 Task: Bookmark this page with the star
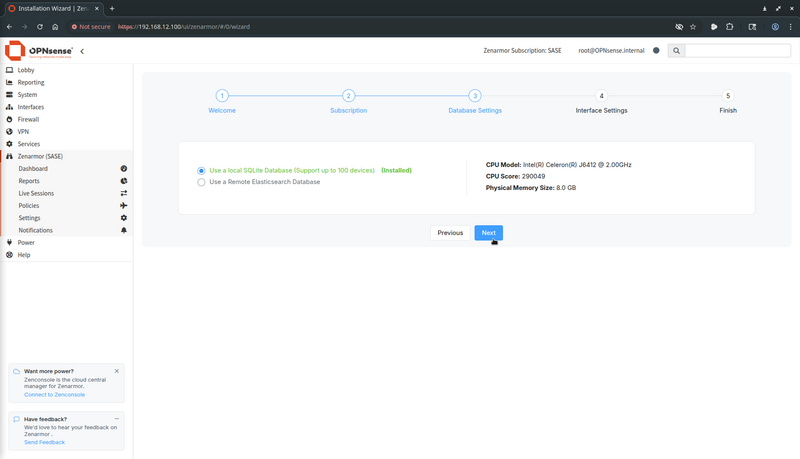point(693,27)
